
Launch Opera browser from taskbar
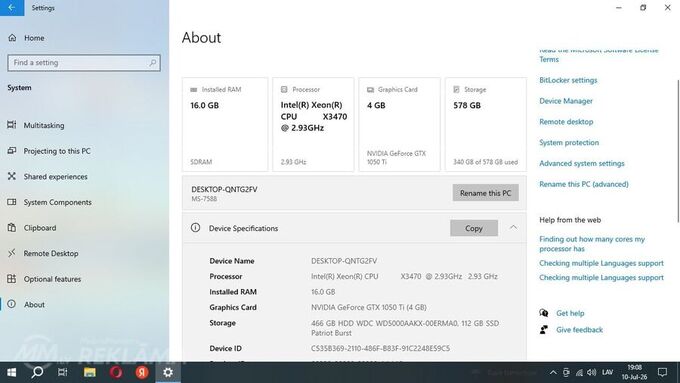point(116,372)
